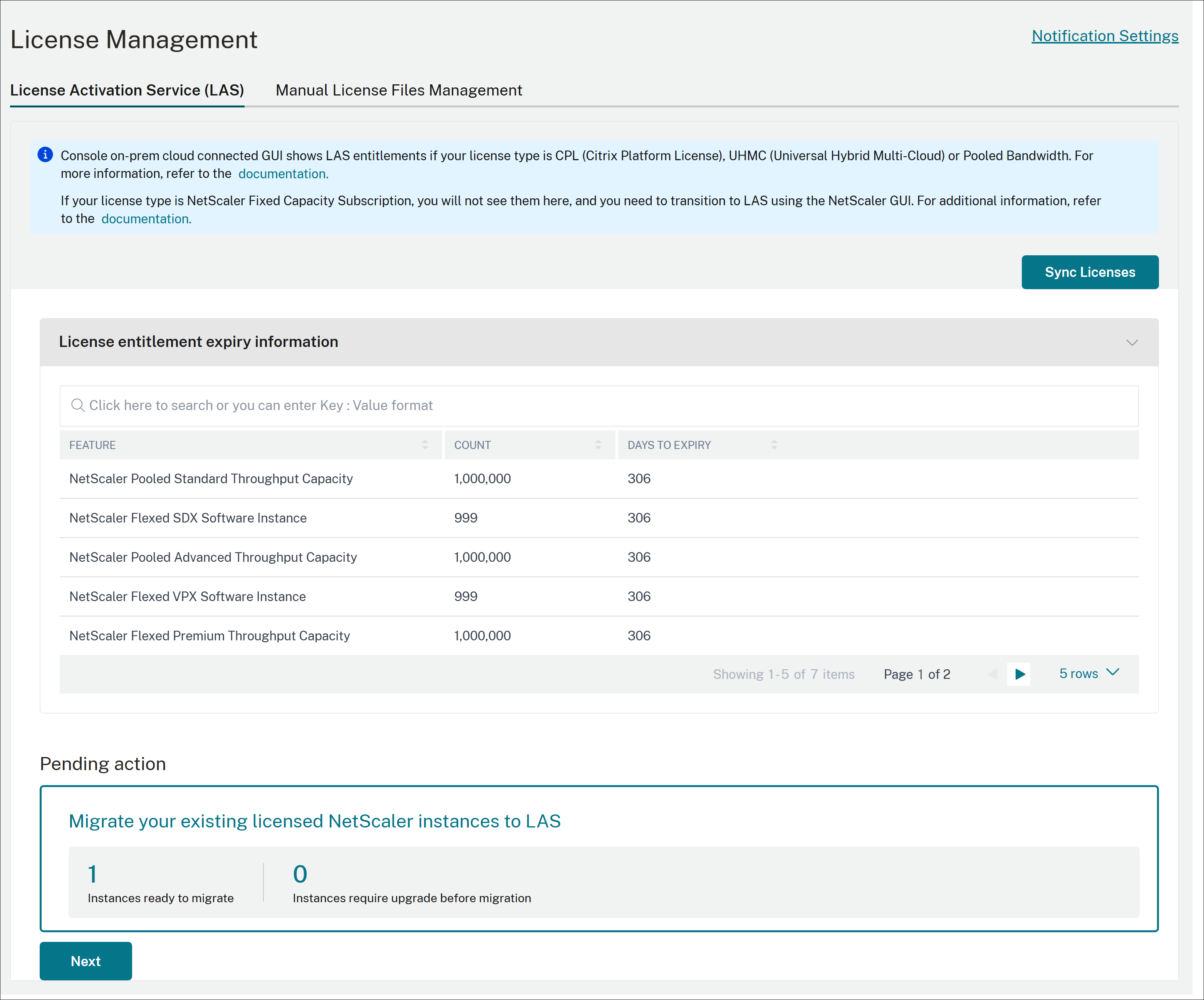Click the Instances ready to migrate count

(x=92, y=874)
